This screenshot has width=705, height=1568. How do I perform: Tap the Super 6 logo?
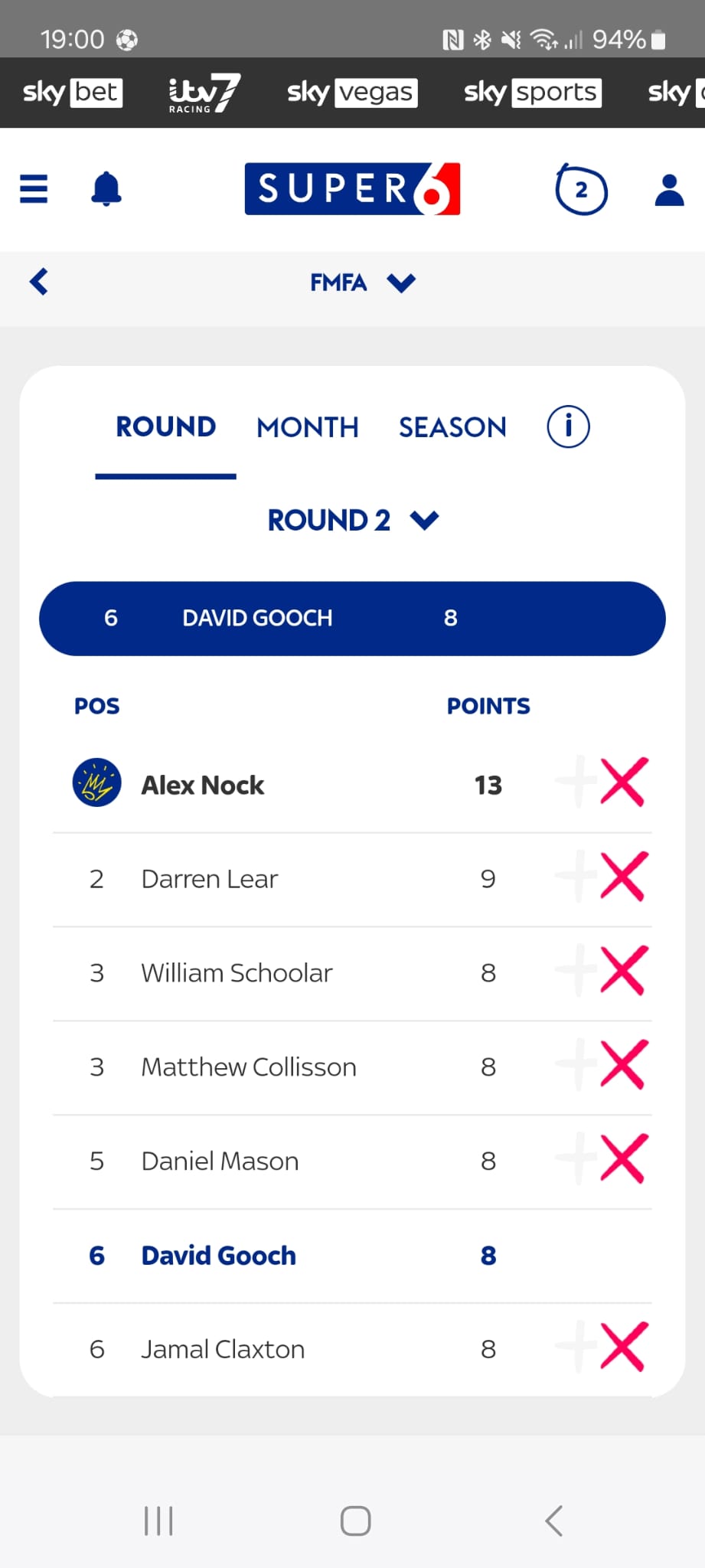[352, 189]
